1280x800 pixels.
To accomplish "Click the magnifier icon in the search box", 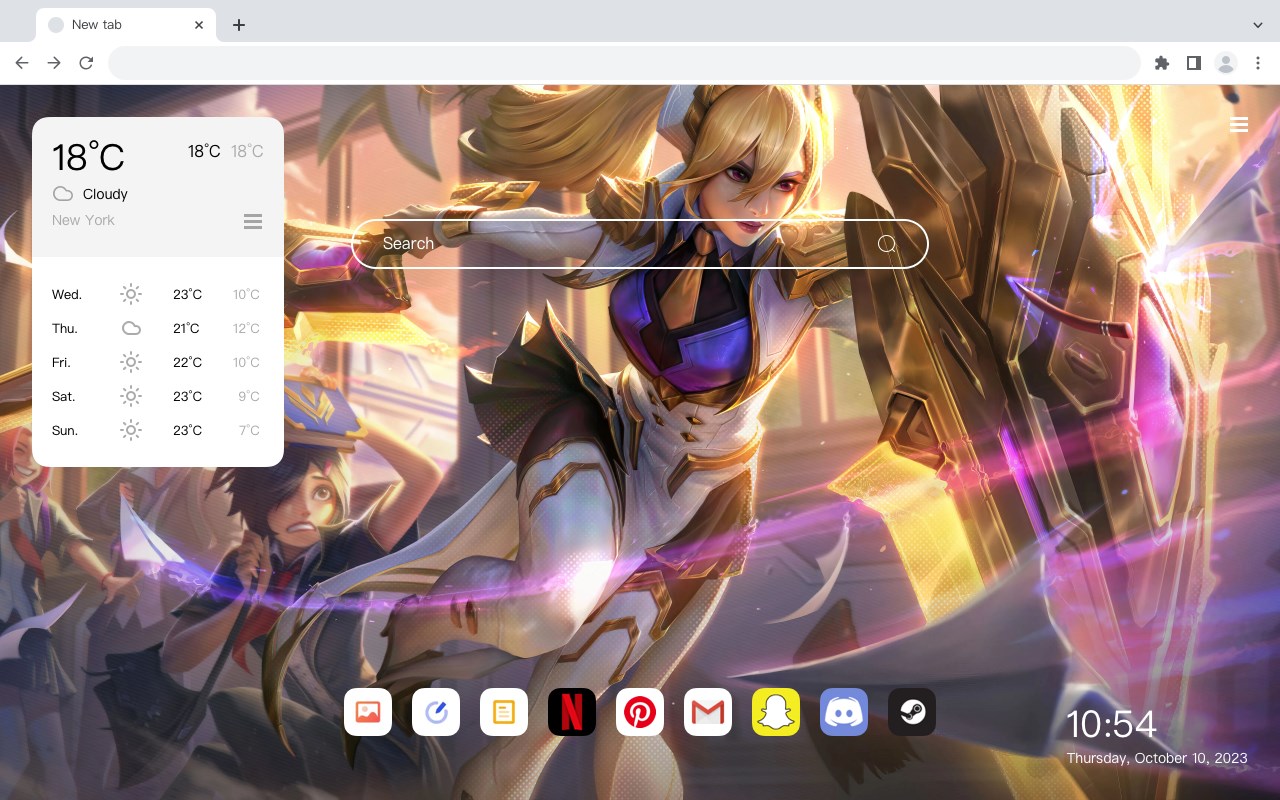I will [887, 244].
